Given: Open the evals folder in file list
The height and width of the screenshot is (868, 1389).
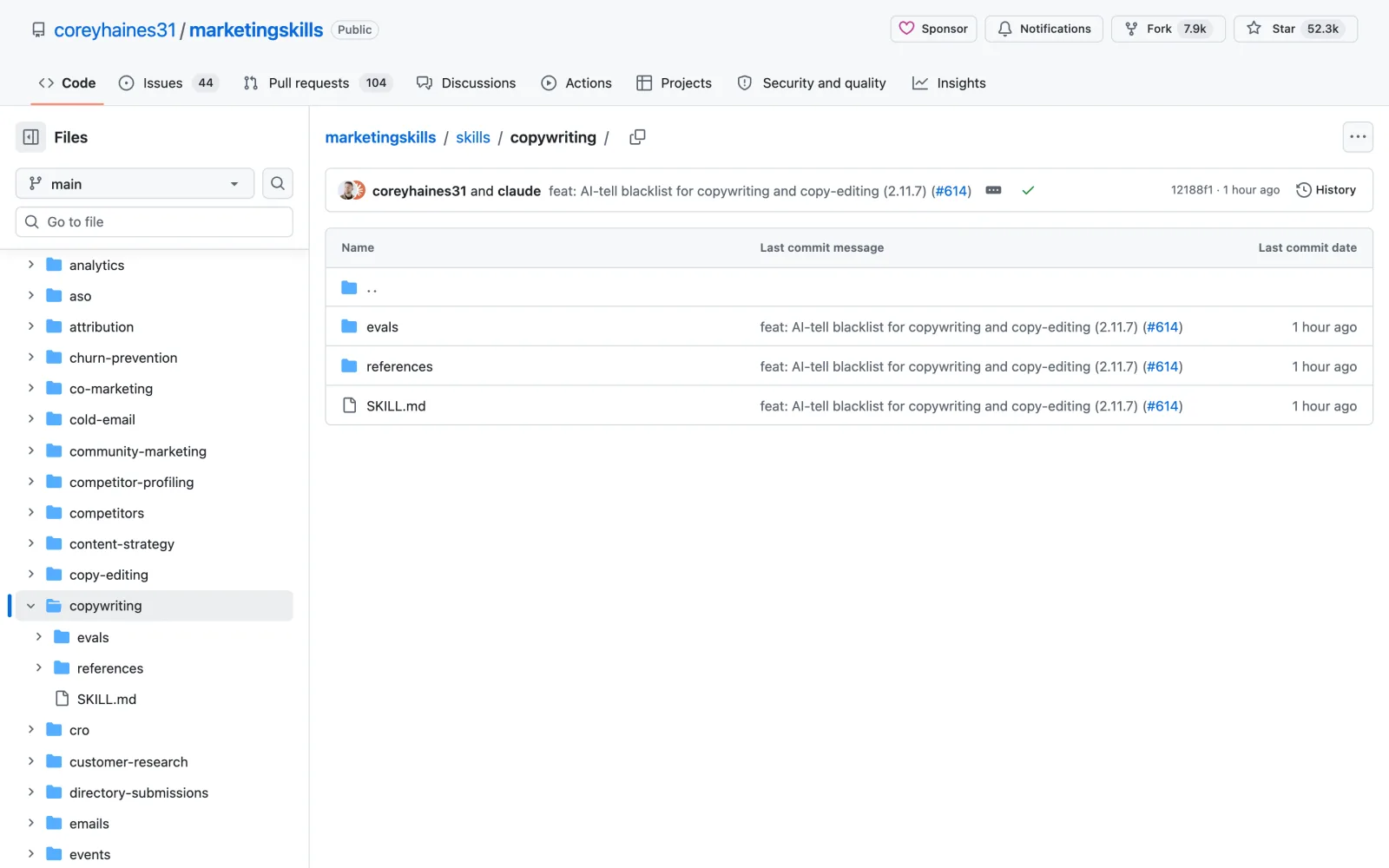Looking at the screenshot, I should tap(382, 327).
